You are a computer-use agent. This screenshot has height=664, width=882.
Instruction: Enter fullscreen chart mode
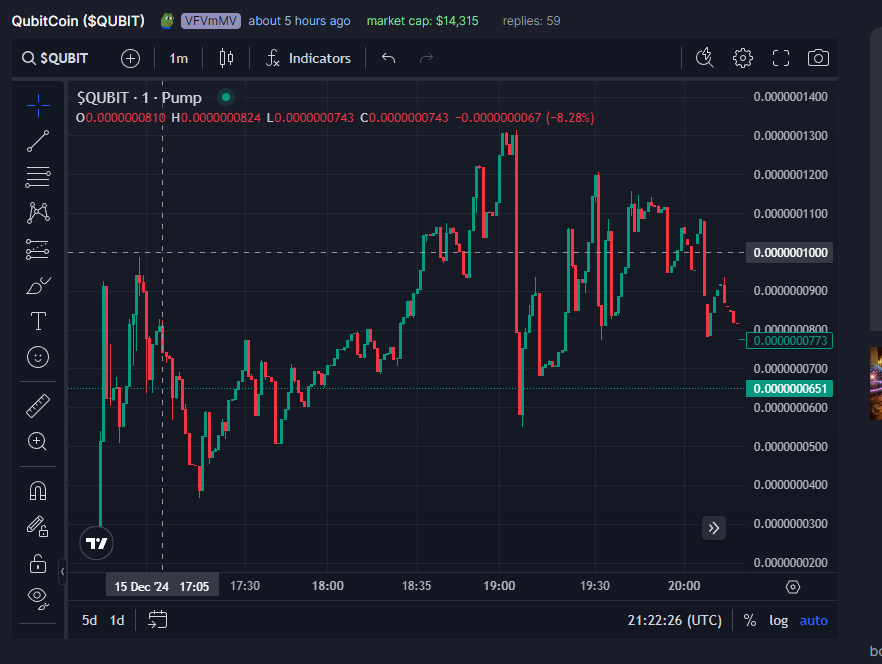[781, 58]
